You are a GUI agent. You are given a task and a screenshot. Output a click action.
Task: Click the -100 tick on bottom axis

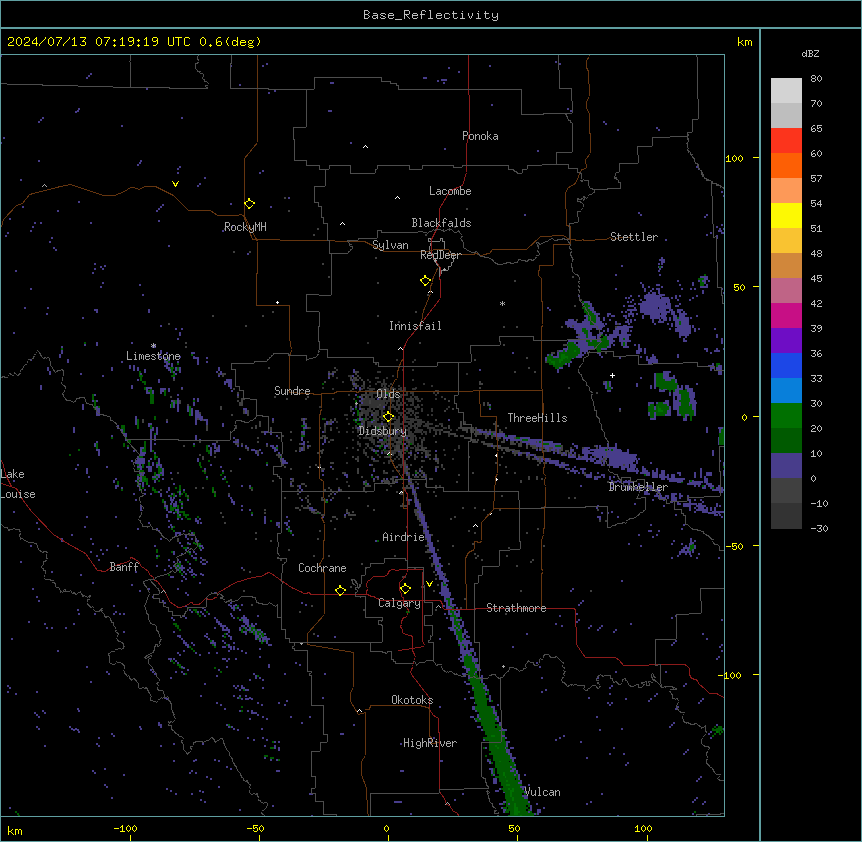click(x=125, y=829)
